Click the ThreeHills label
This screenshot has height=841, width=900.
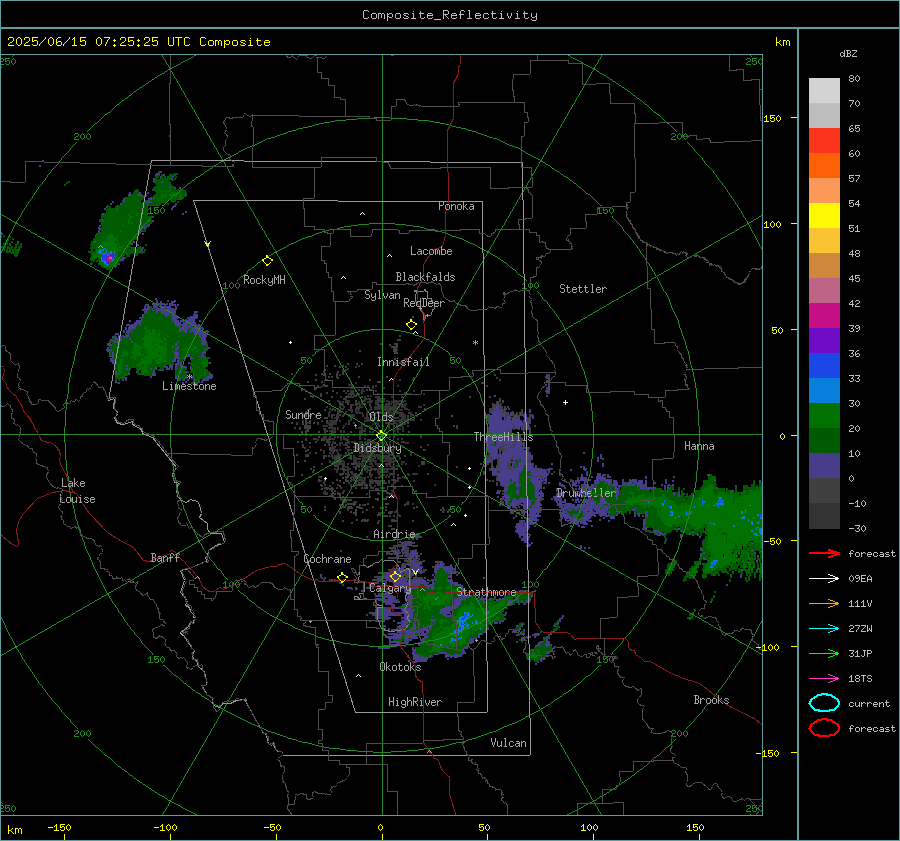click(x=503, y=437)
